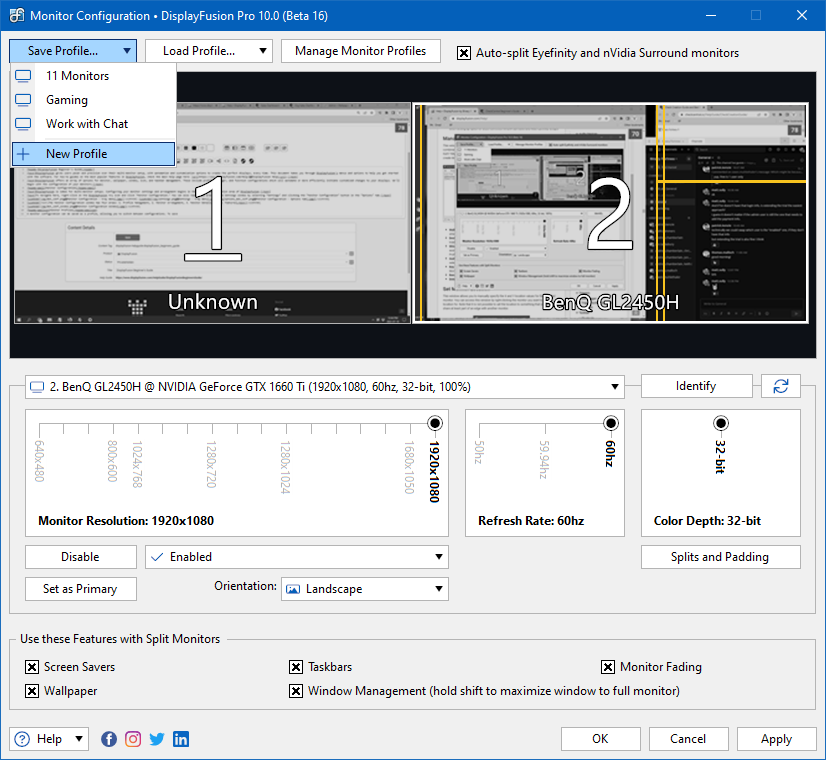Click the blue Help question mark icon
The width and height of the screenshot is (826, 760).
pyautogui.click(x=22, y=739)
